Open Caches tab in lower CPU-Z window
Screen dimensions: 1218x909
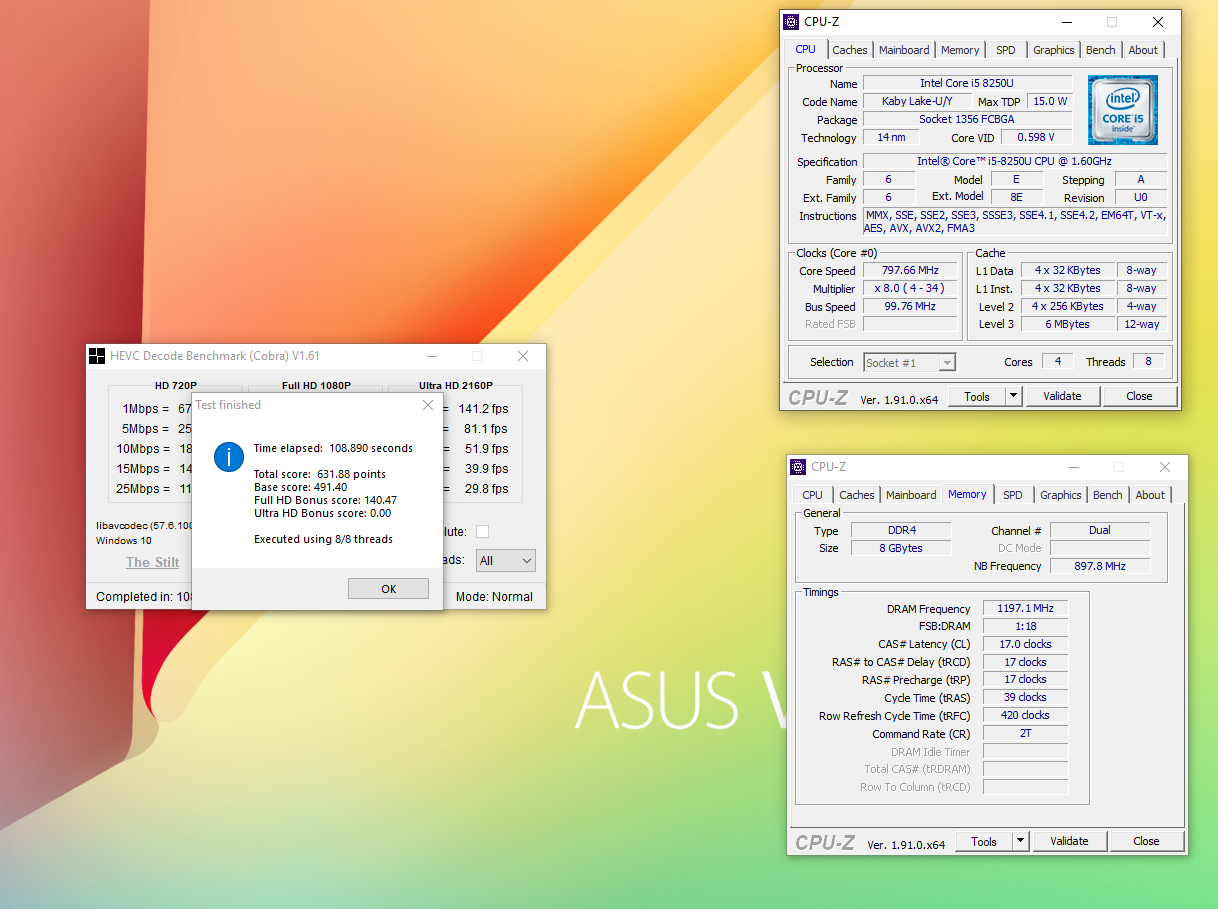coord(857,495)
